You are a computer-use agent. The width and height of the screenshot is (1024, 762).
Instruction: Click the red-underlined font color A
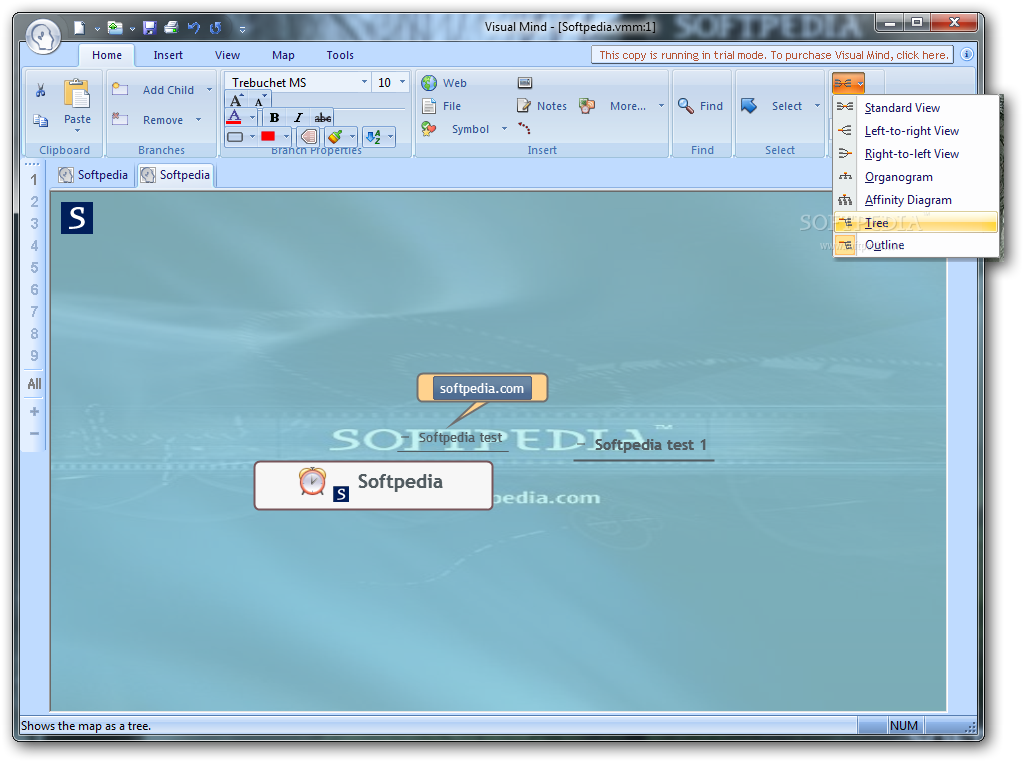[x=234, y=118]
